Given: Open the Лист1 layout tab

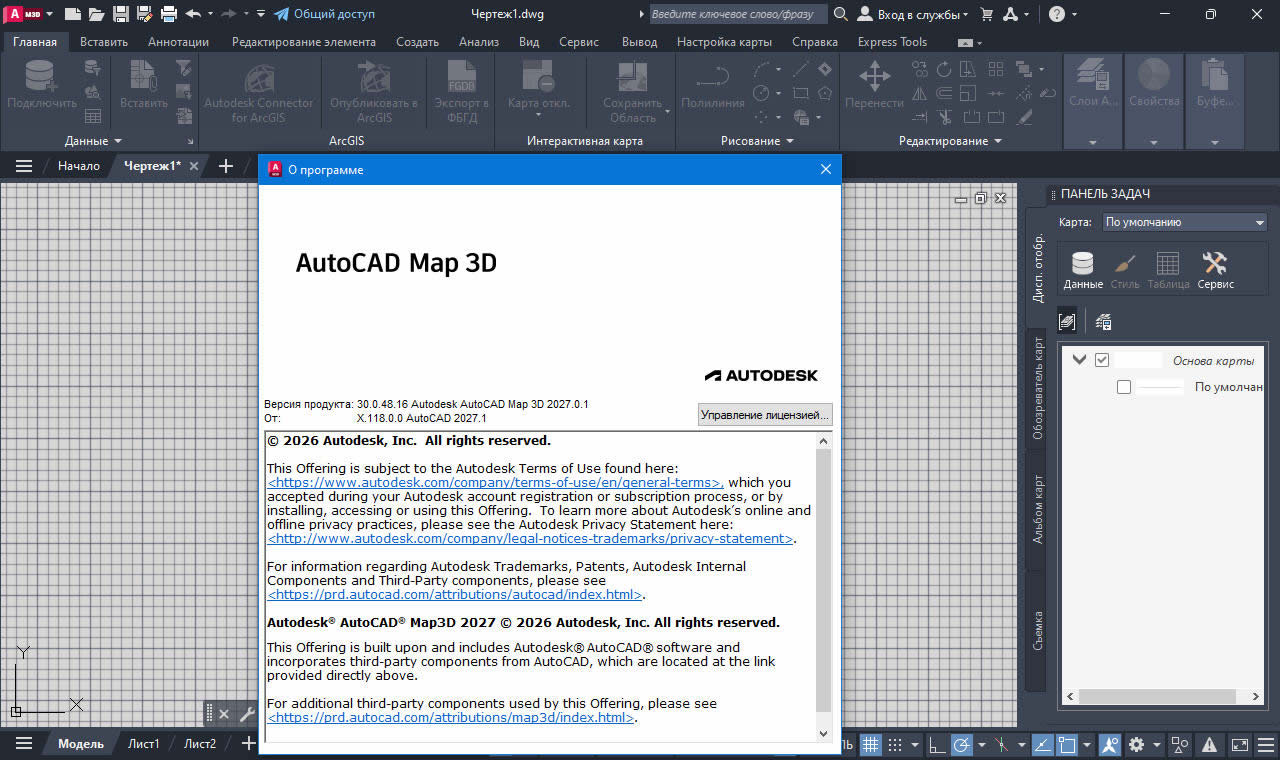Looking at the screenshot, I should pos(143,743).
